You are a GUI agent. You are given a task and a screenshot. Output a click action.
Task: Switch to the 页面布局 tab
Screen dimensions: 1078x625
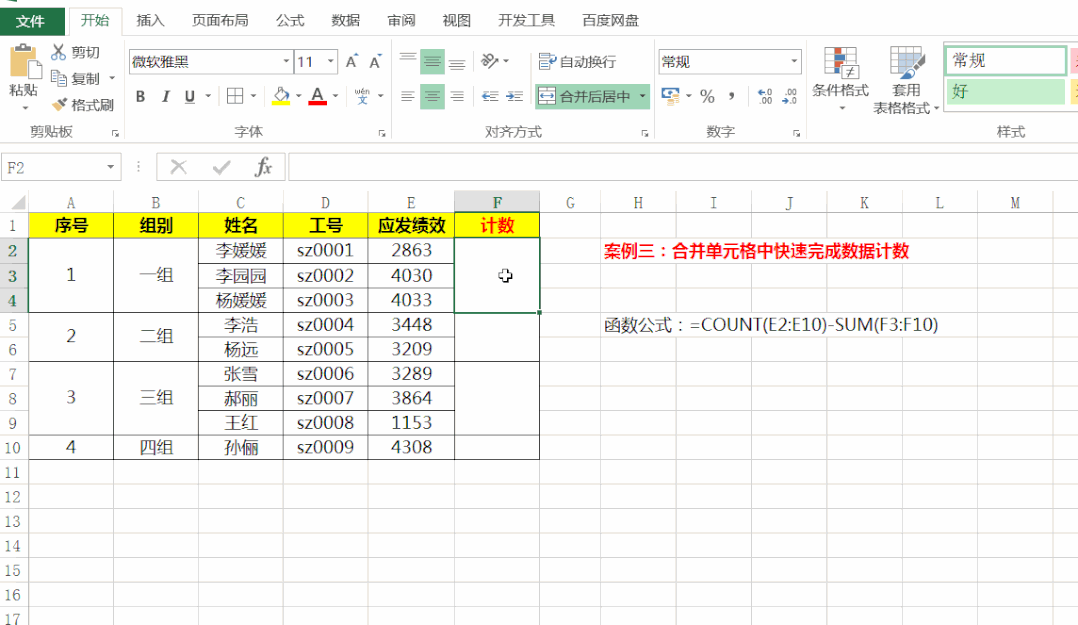[220, 21]
